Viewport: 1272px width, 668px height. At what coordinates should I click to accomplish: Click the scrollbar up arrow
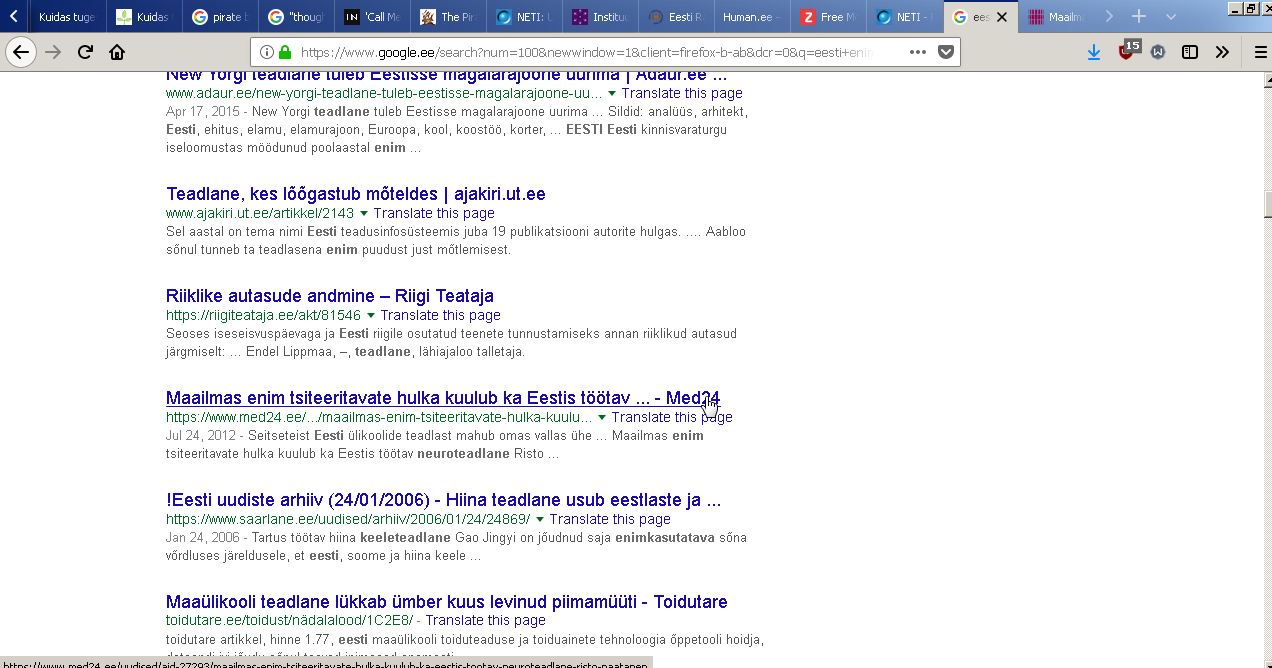(x=1267, y=80)
